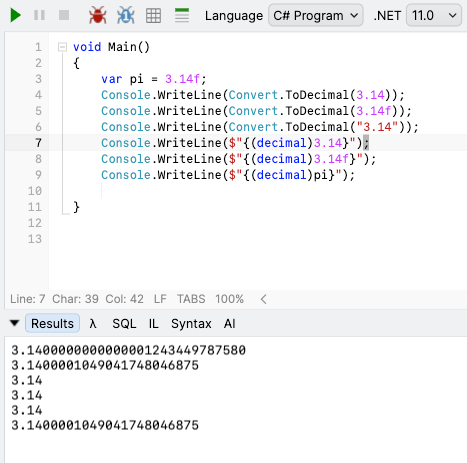Switch to the SQL tab
The width and height of the screenshot is (467, 463).
(124, 323)
